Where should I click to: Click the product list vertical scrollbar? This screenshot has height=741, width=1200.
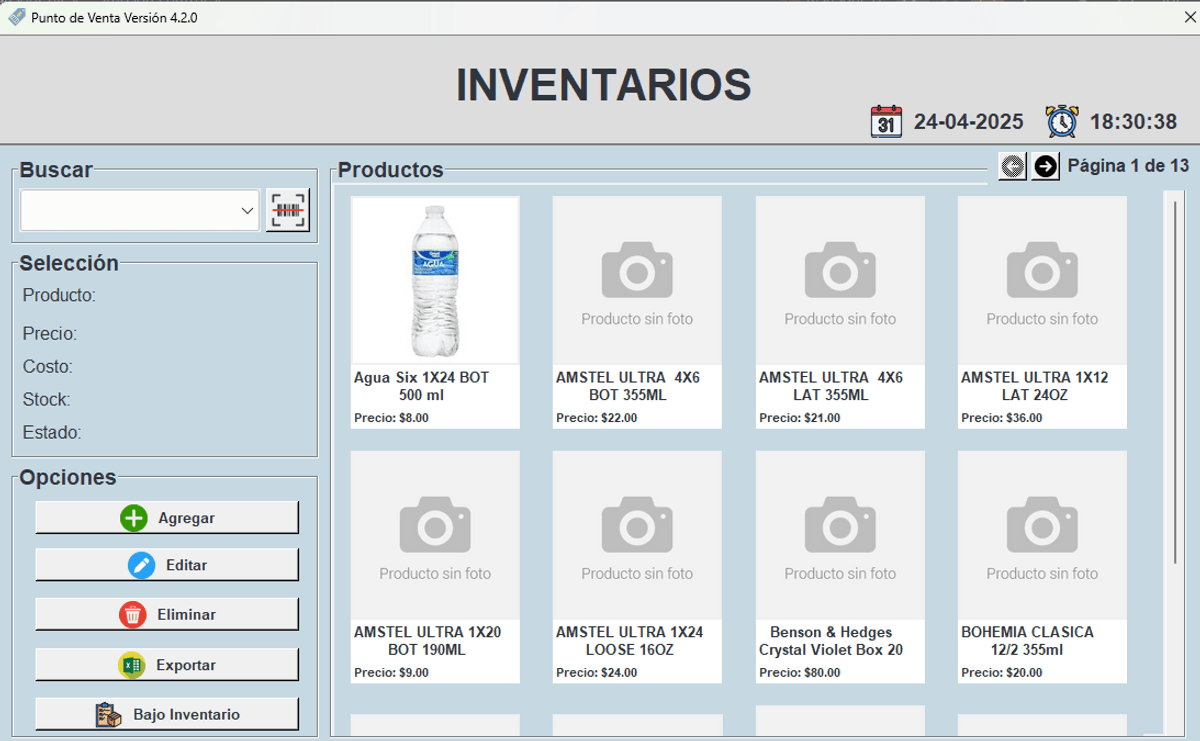click(1175, 380)
